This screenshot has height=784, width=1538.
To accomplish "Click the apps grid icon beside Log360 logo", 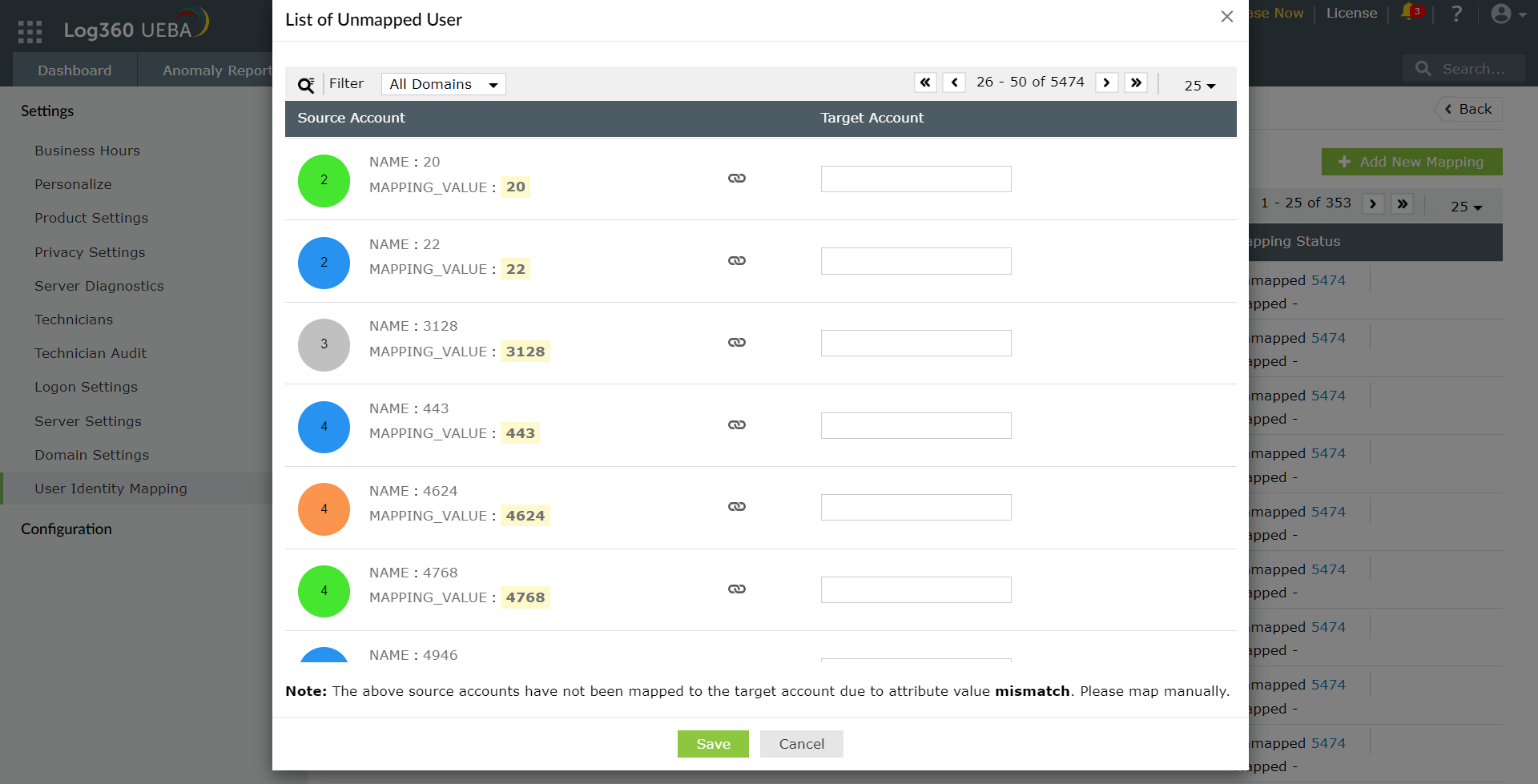I will point(29,30).
